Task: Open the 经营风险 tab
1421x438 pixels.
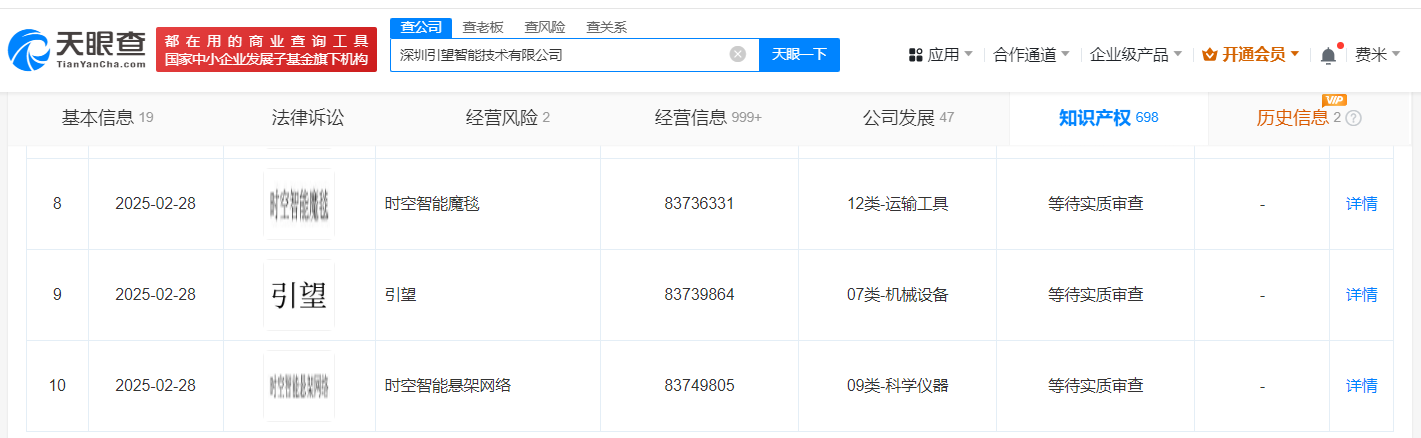Action: click(x=508, y=118)
